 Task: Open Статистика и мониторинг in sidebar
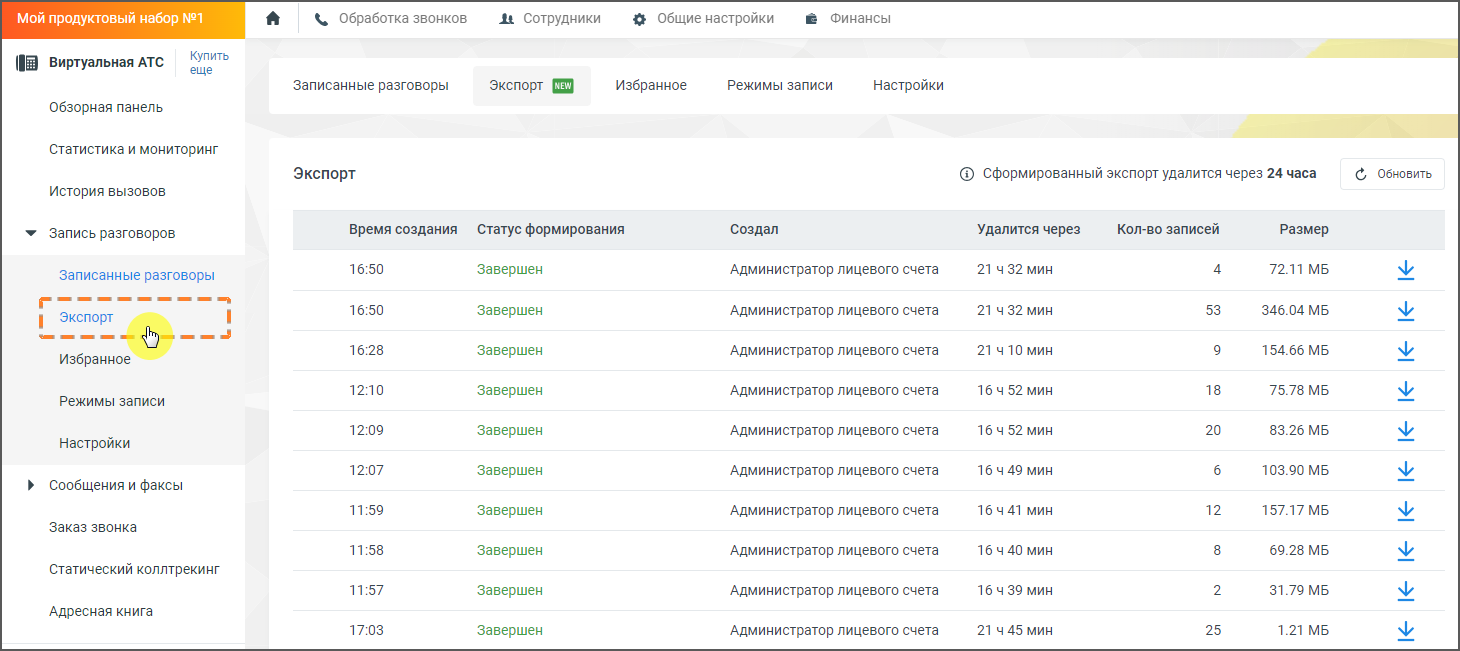tap(134, 149)
